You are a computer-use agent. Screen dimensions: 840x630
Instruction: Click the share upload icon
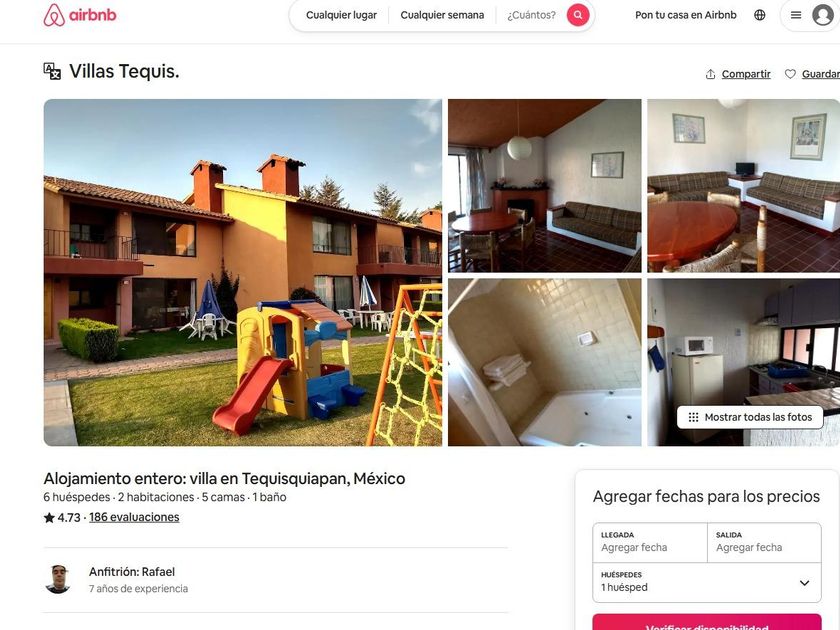coord(710,74)
